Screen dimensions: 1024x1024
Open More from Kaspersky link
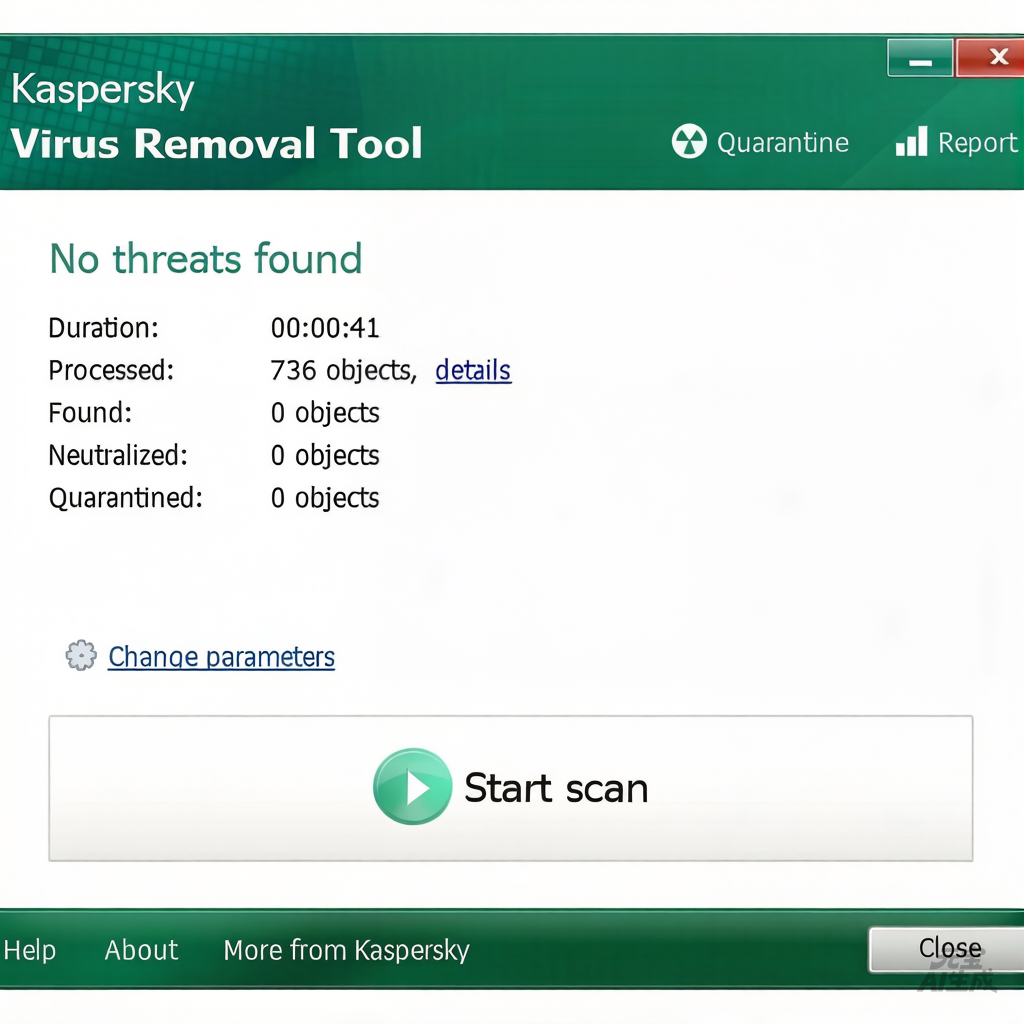[346, 950]
